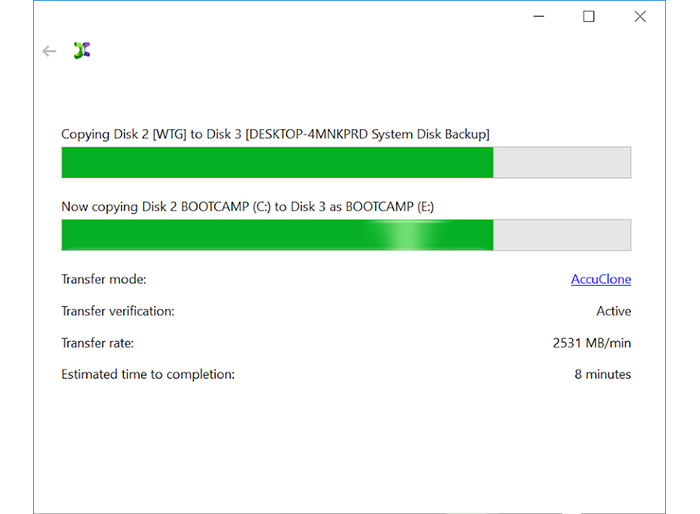Open the AccuClone transfer mode link
Image resolution: width=700 pixels, height=514 pixels.
coord(600,280)
